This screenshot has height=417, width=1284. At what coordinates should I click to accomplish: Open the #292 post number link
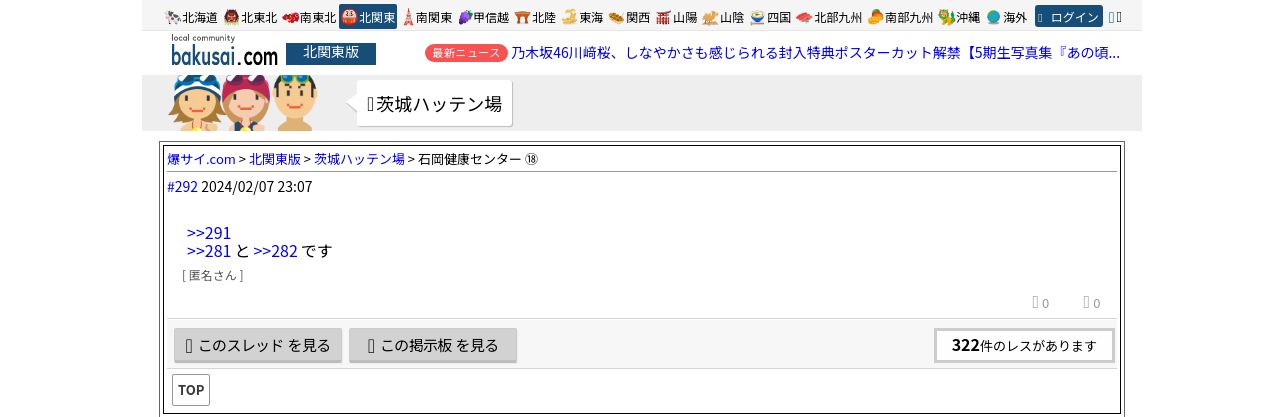[182, 187]
